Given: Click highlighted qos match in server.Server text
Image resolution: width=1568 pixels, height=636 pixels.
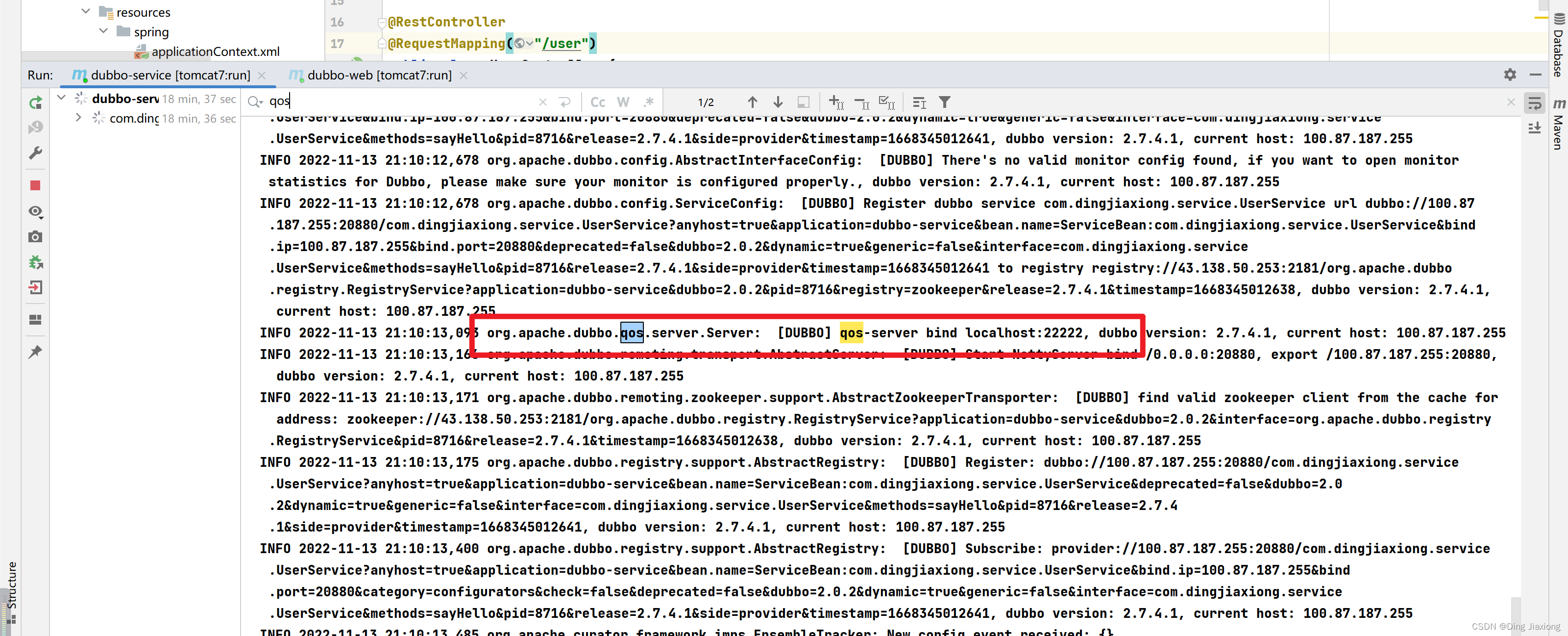Looking at the screenshot, I should [631, 332].
